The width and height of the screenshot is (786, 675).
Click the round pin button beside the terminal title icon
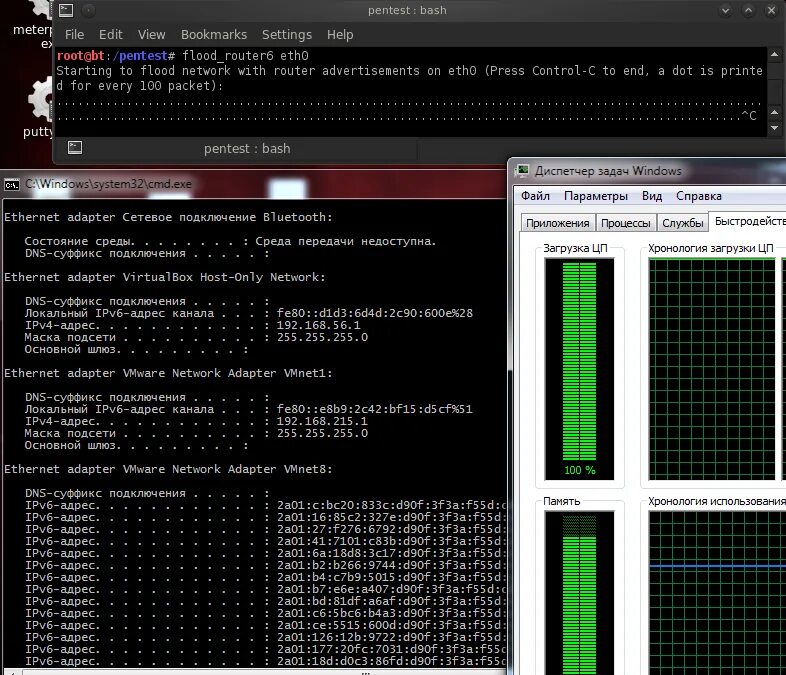[x=88, y=10]
